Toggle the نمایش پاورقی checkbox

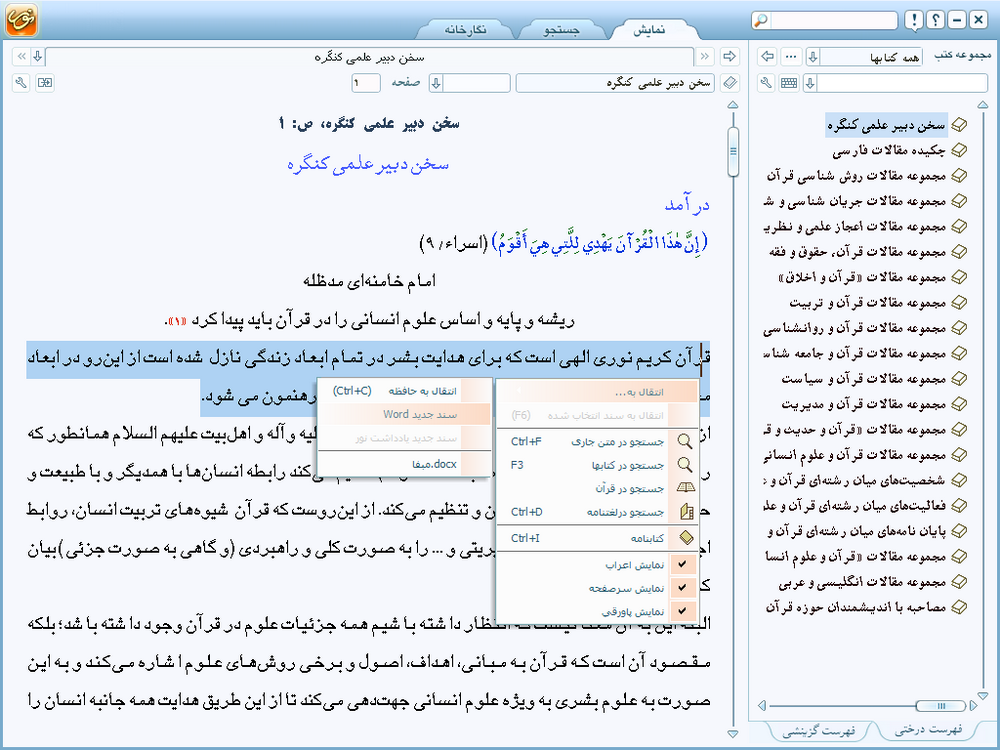(682, 611)
